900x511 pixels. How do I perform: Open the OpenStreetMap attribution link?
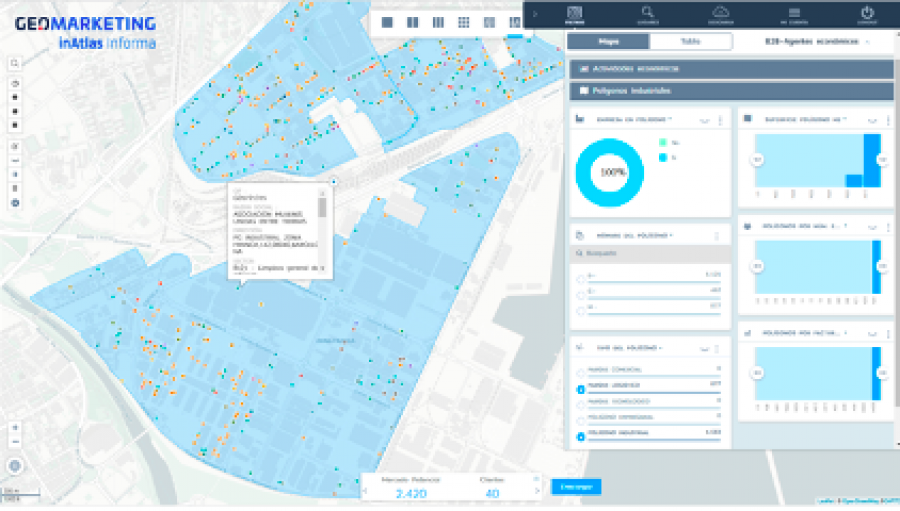pyautogui.click(x=860, y=502)
